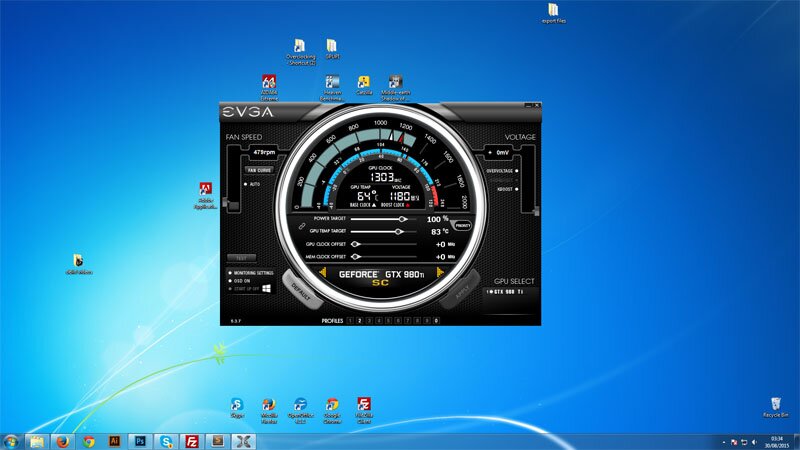800x450 pixels.
Task: Click the Test button under fan speed
Action: click(x=242, y=258)
